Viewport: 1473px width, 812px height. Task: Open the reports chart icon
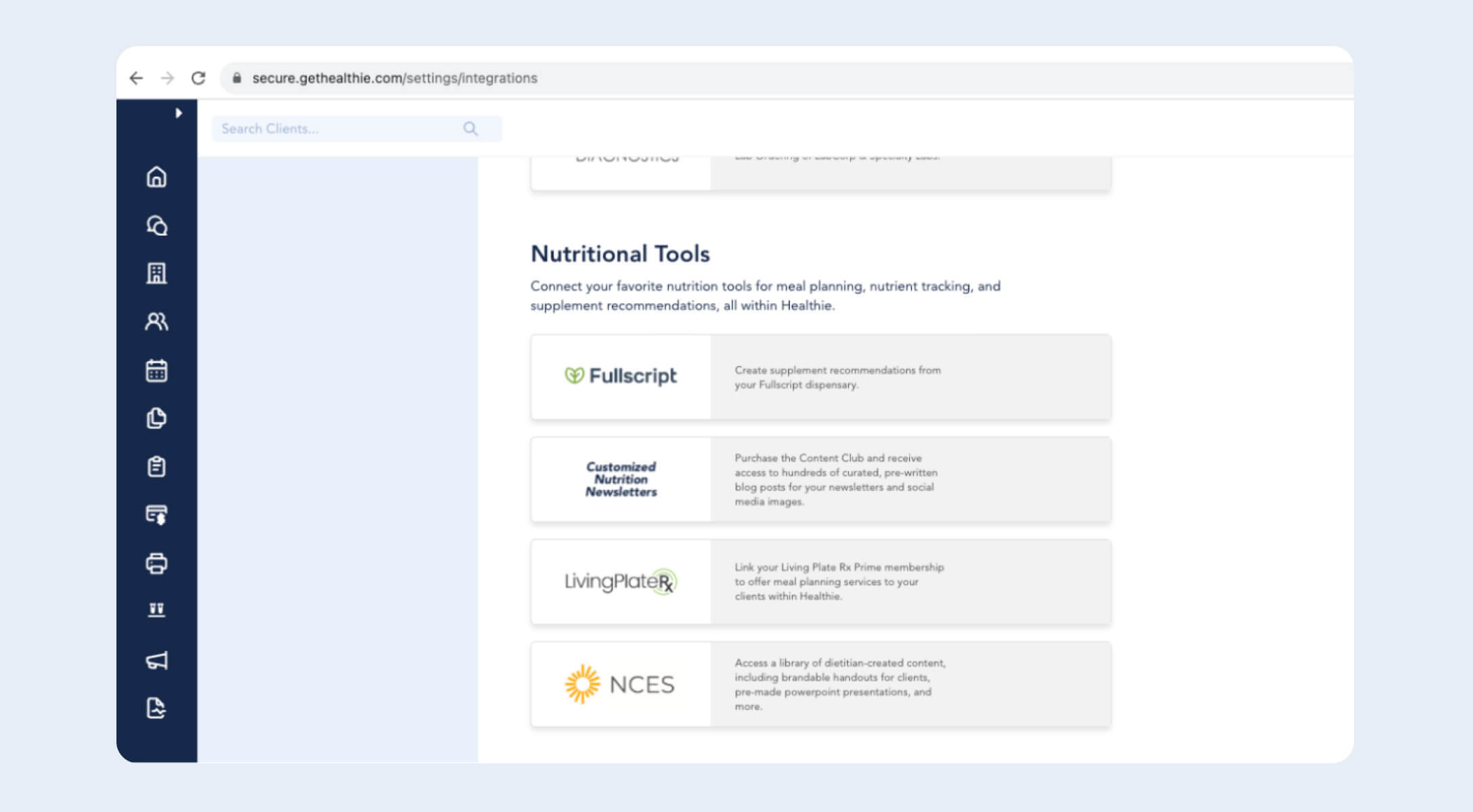(156, 708)
